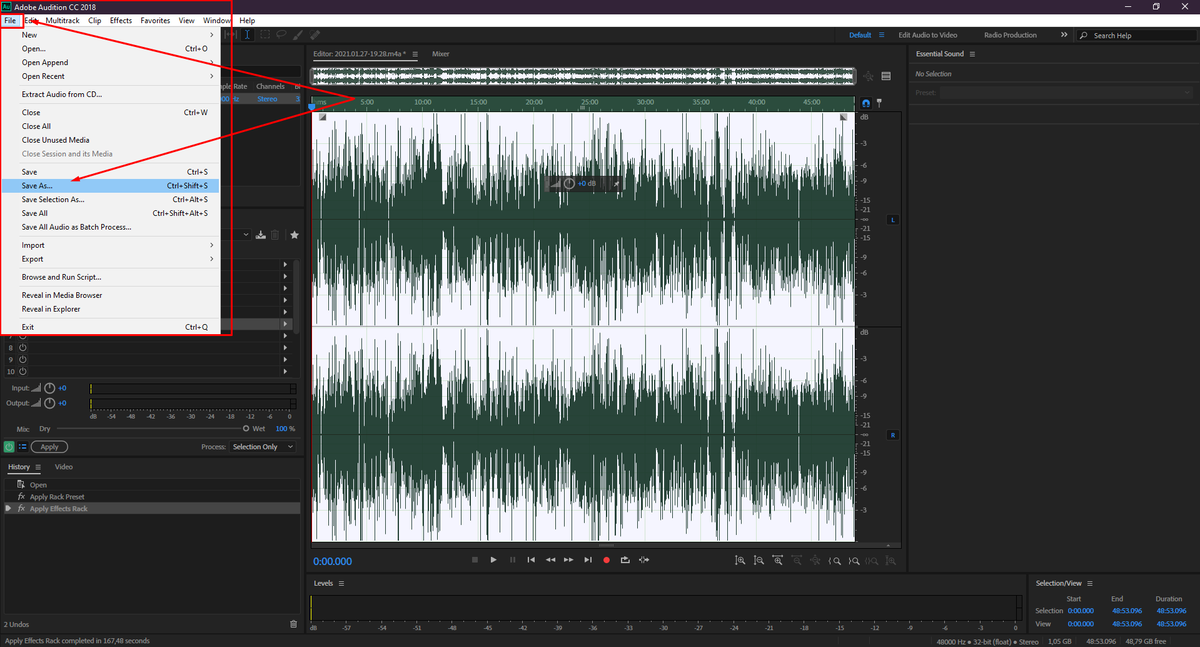Image resolution: width=1200 pixels, height=647 pixels.
Task: Toggle the left channel L button
Action: coord(893,219)
